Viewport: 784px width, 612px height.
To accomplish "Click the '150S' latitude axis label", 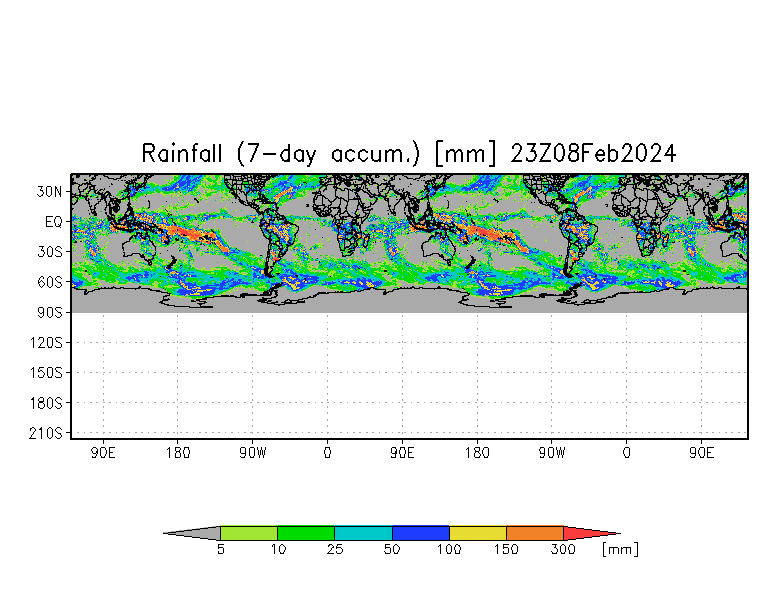I will pos(46,373).
